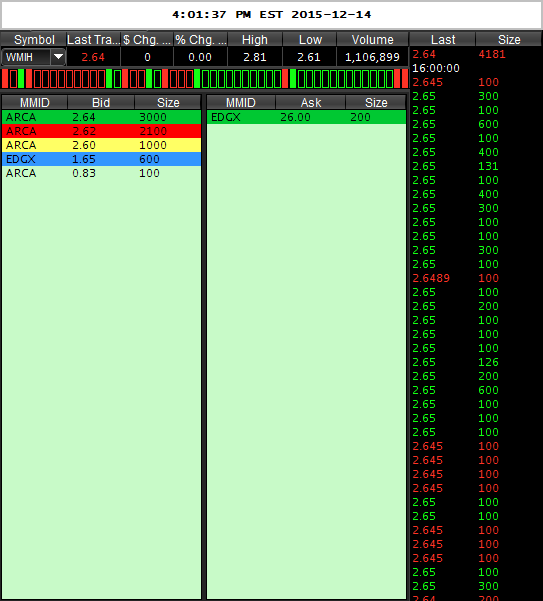
Task: Click the high value 2.81
Action: click(x=255, y=57)
